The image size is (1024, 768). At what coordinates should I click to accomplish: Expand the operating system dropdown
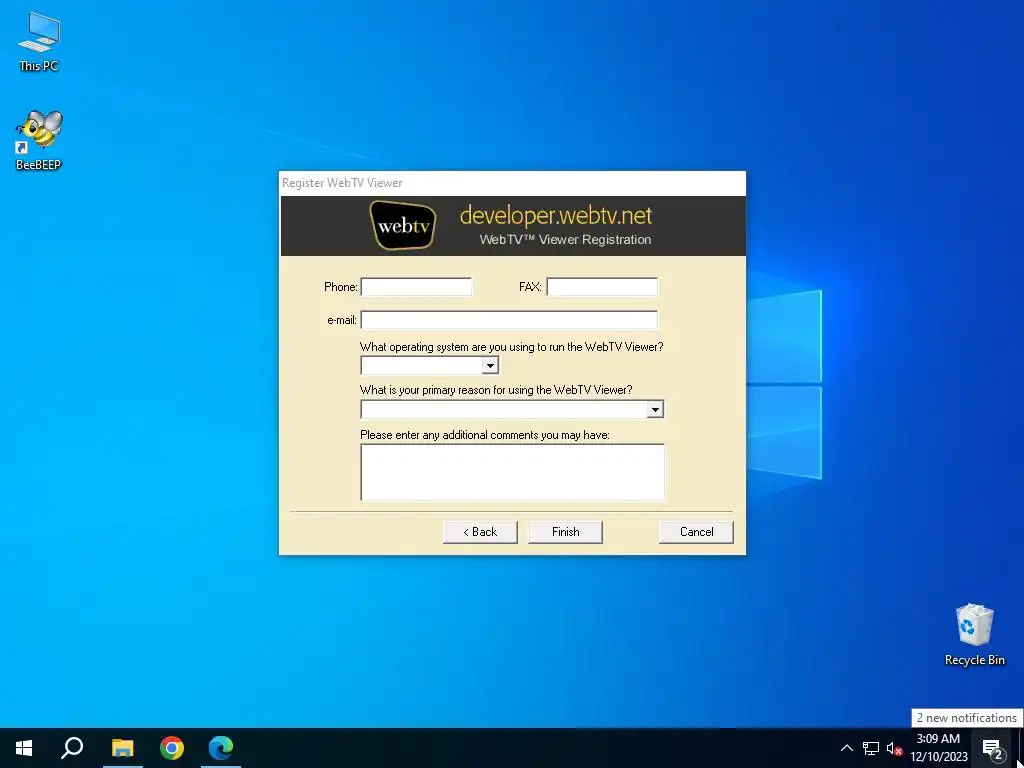(490, 366)
